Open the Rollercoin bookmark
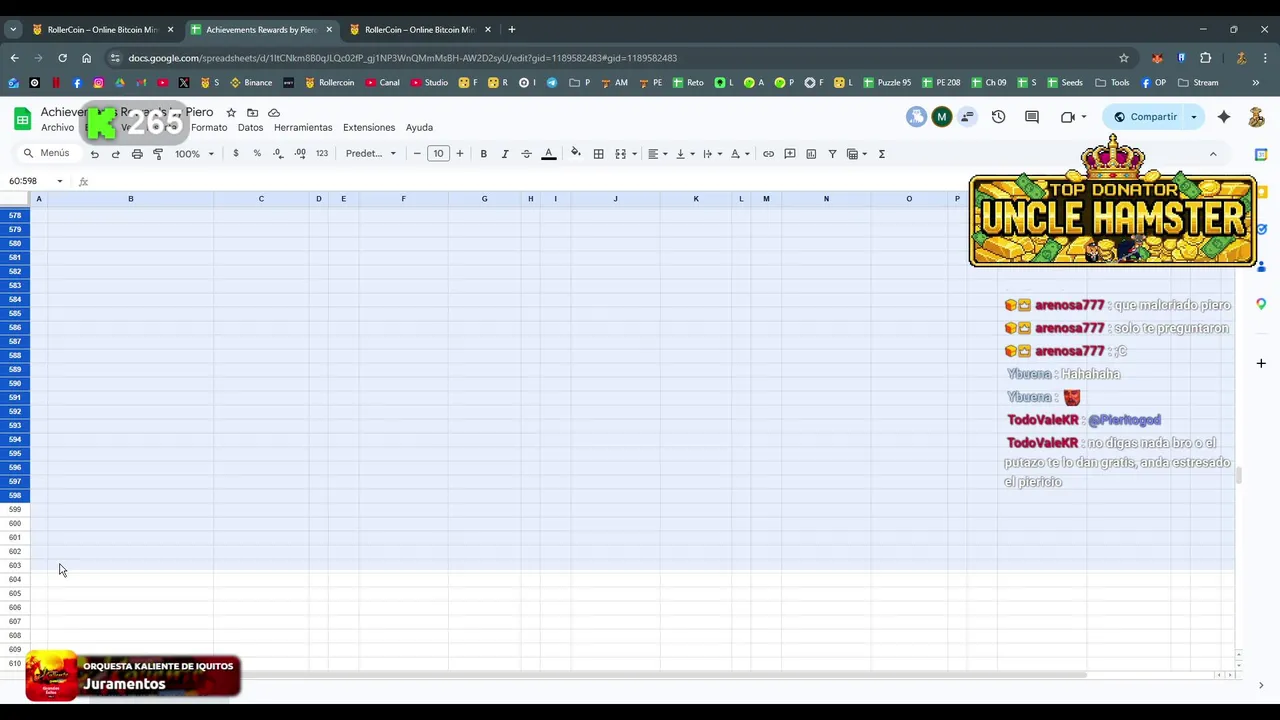 coord(330,83)
